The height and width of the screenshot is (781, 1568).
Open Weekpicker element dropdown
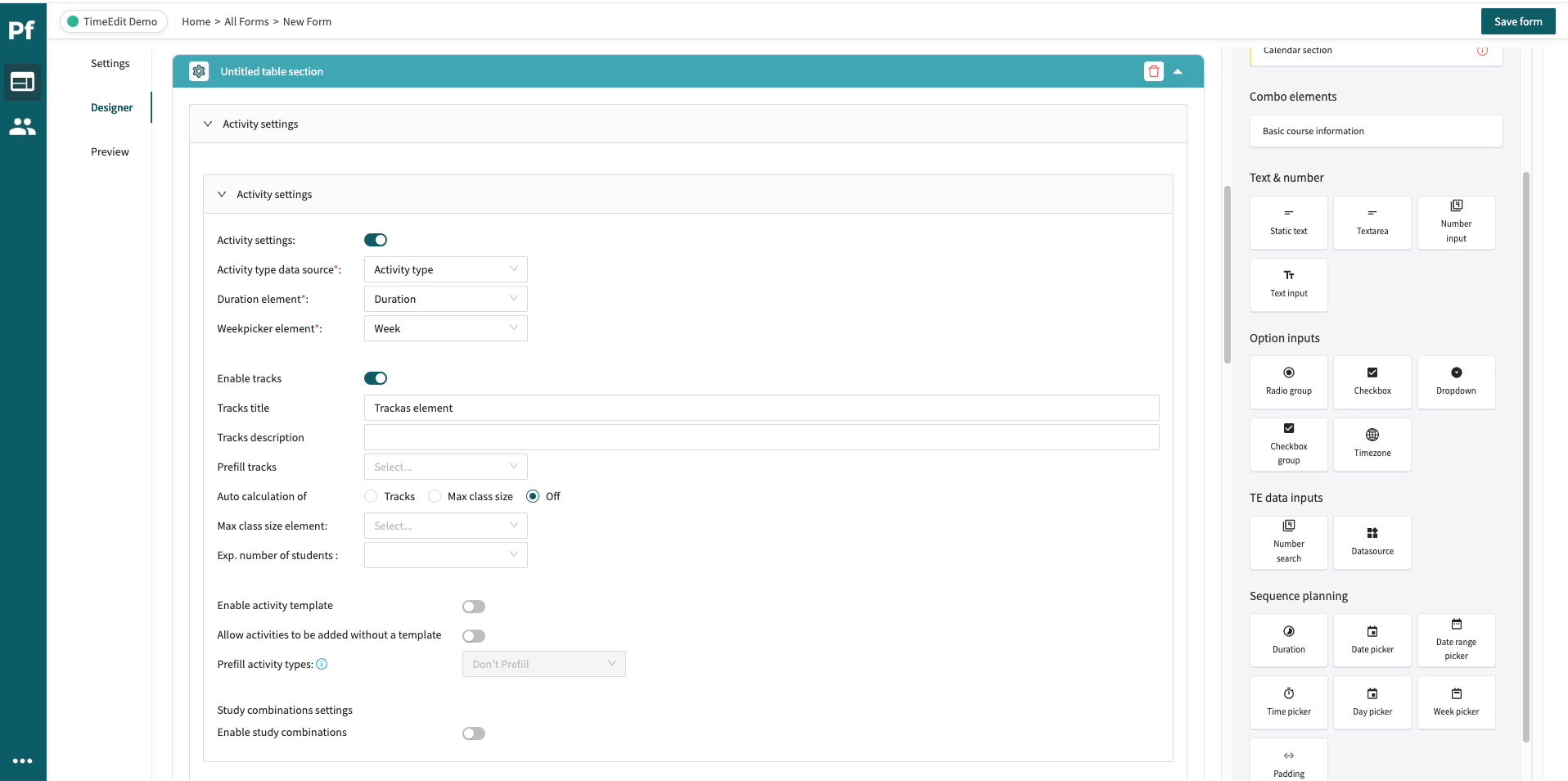(446, 328)
